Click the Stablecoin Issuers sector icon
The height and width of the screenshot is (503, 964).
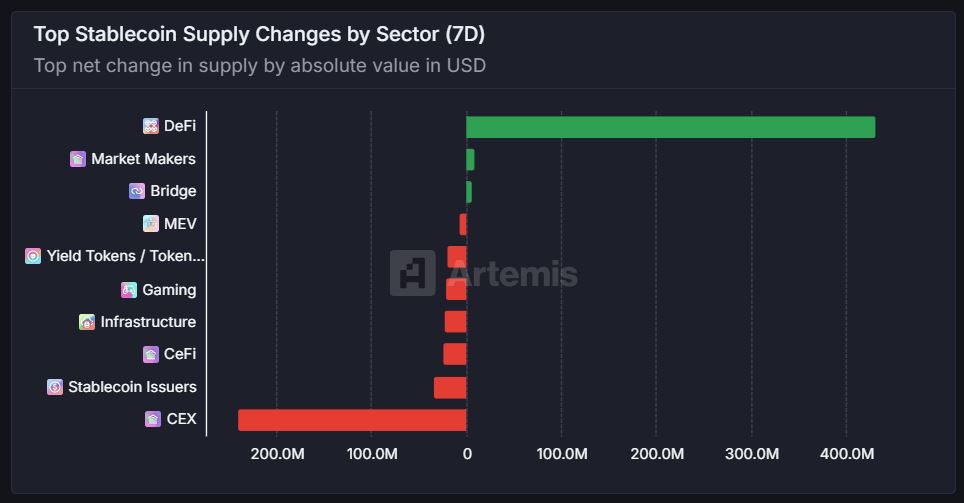tap(55, 387)
